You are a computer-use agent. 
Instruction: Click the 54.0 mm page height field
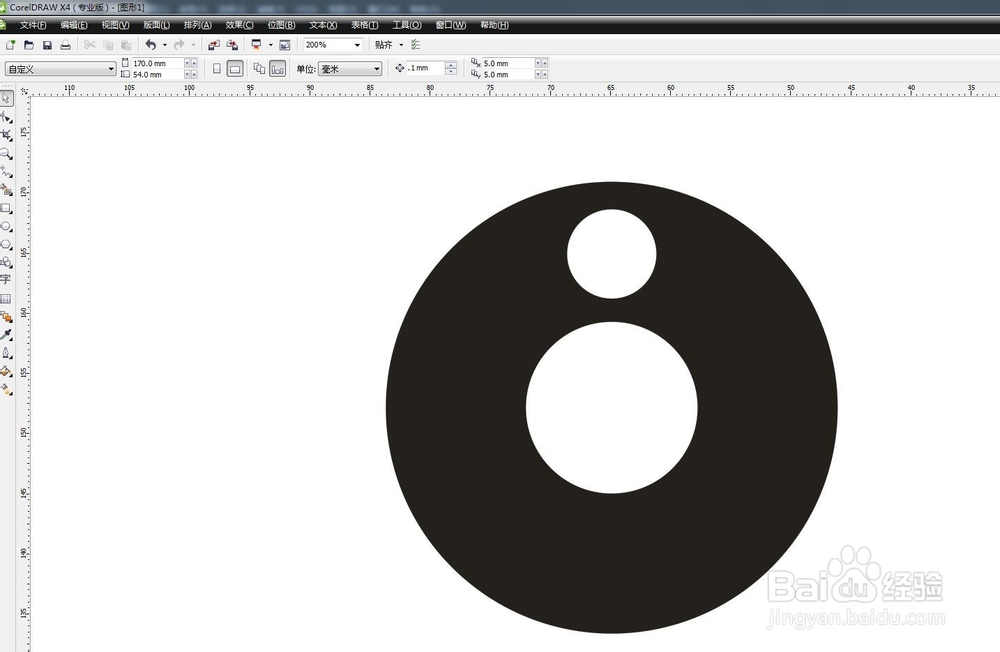coord(158,75)
